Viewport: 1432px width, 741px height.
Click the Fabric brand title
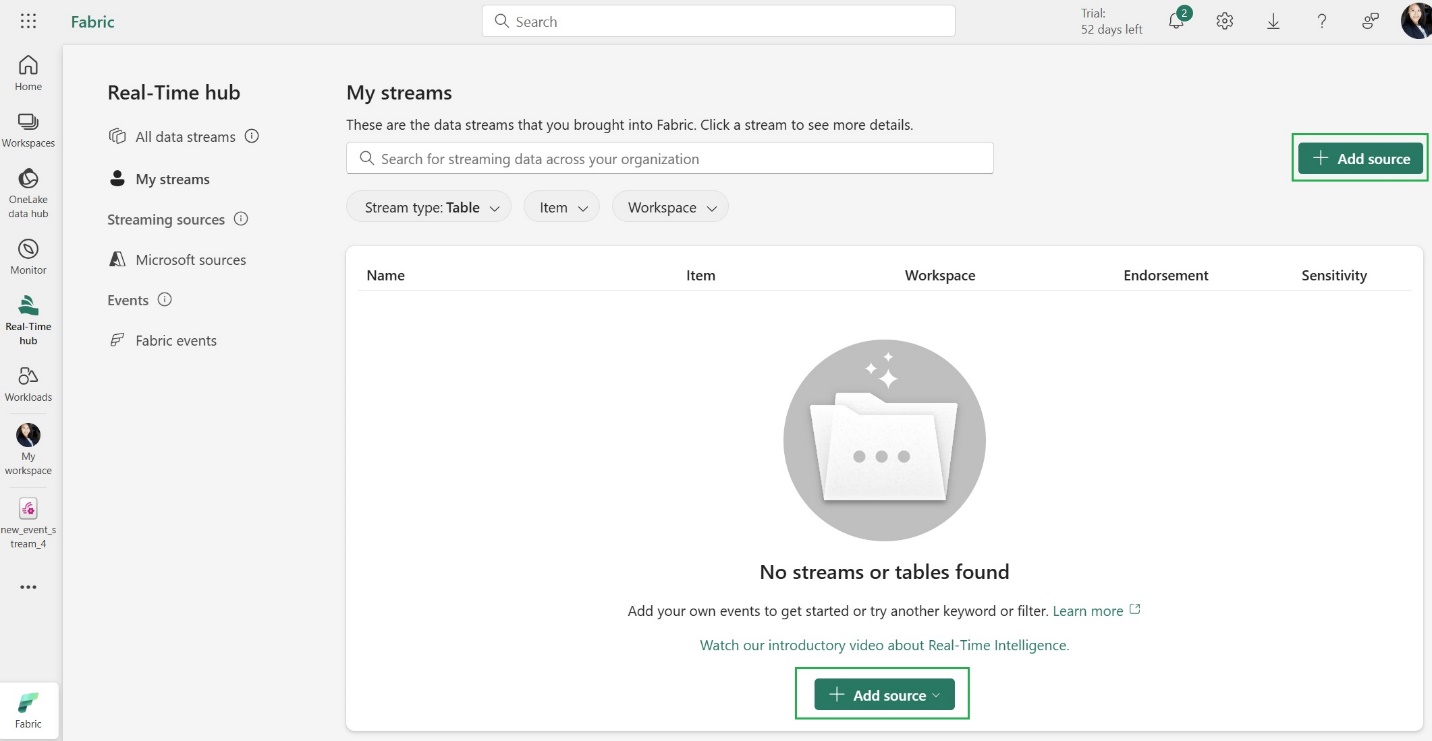[x=93, y=21]
